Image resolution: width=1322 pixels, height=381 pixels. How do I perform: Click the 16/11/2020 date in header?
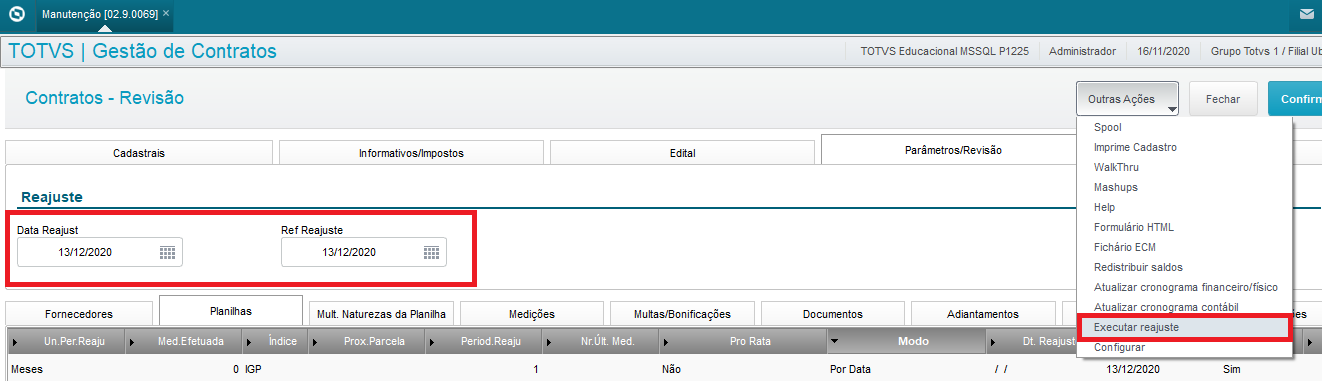pos(1163,51)
